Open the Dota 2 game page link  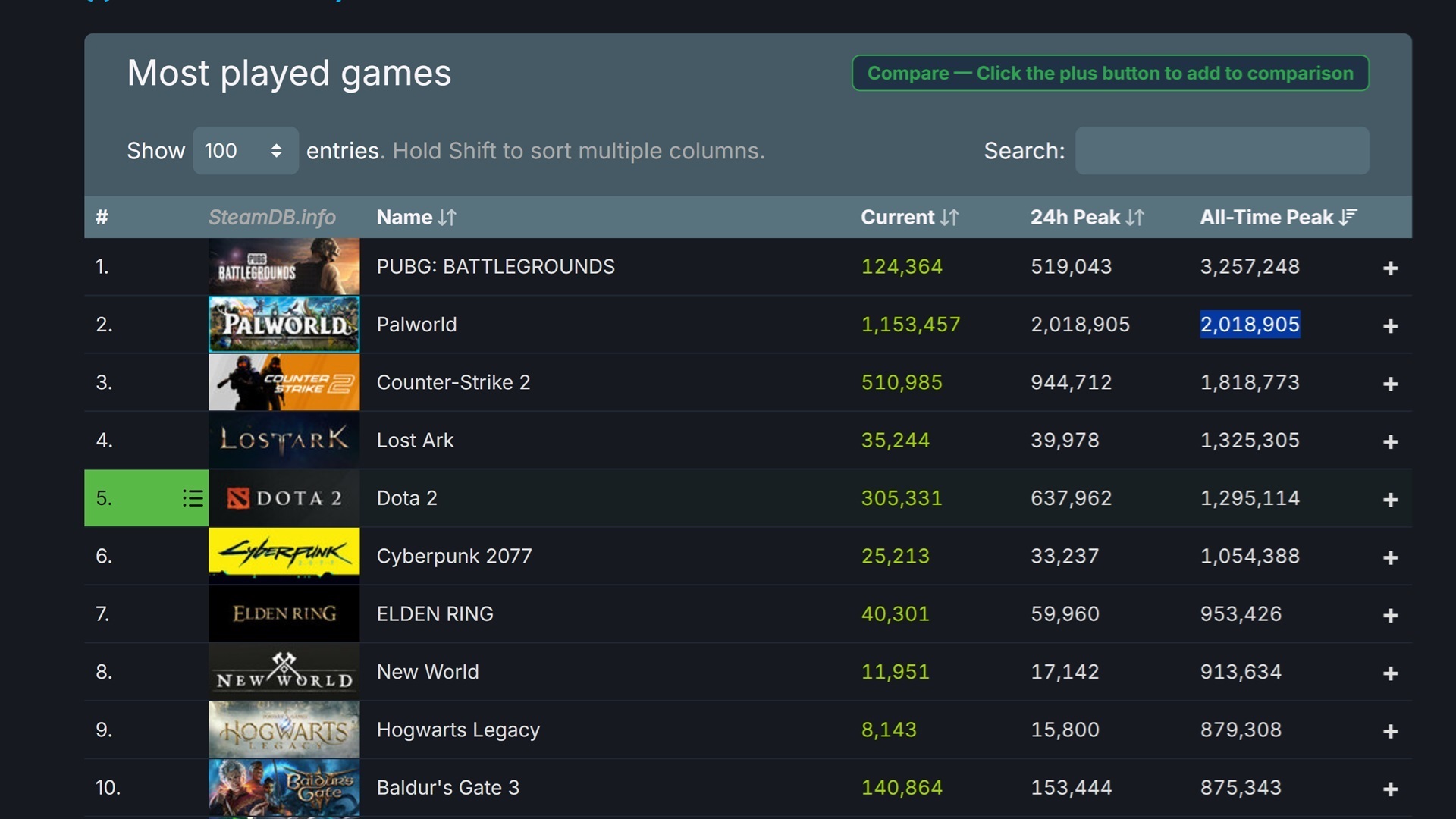407,498
